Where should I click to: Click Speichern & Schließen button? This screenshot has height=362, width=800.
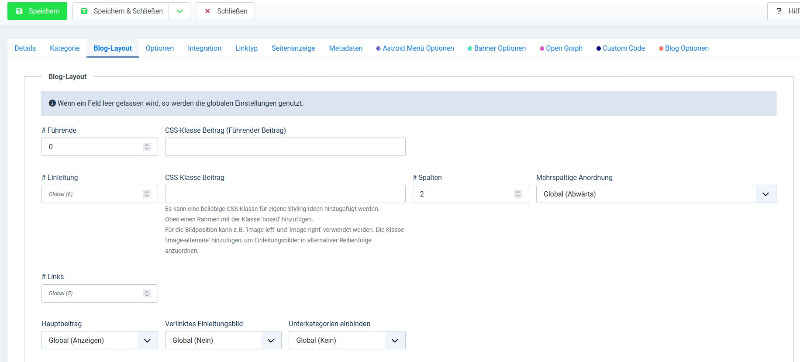tap(121, 11)
